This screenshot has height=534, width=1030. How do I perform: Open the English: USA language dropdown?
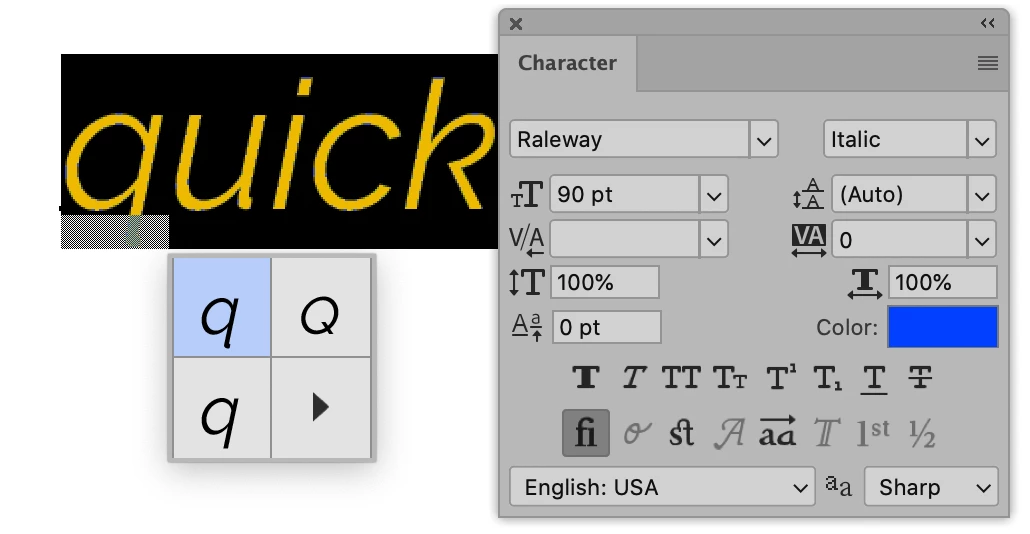[x=662, y=487]
